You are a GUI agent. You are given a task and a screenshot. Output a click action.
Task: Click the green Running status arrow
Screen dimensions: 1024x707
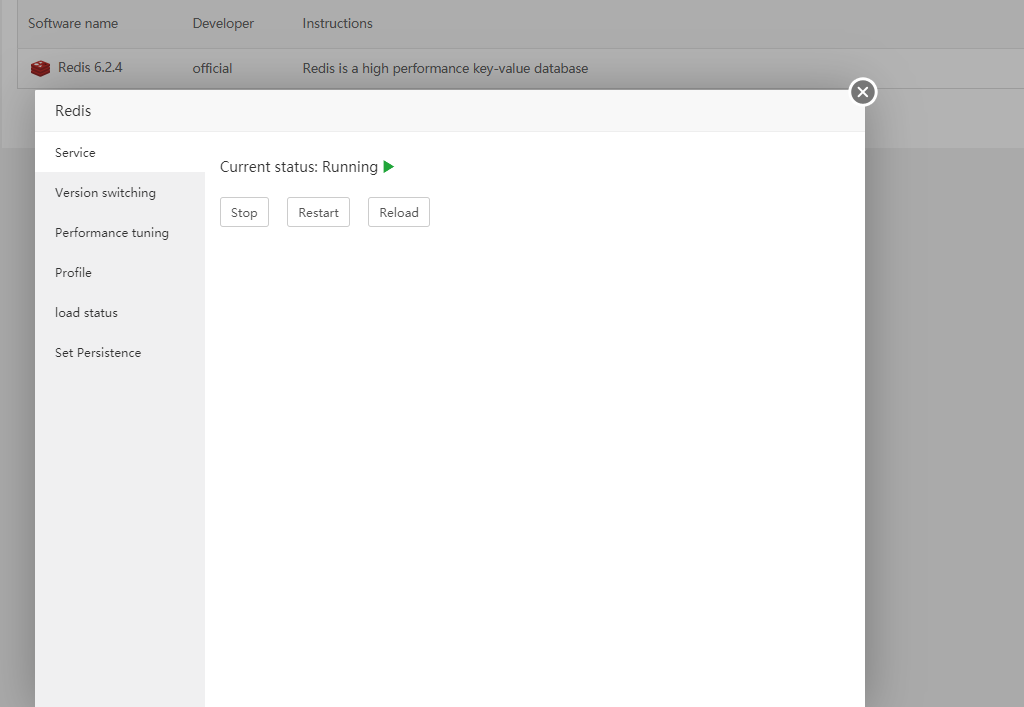(x=389, y=167)
